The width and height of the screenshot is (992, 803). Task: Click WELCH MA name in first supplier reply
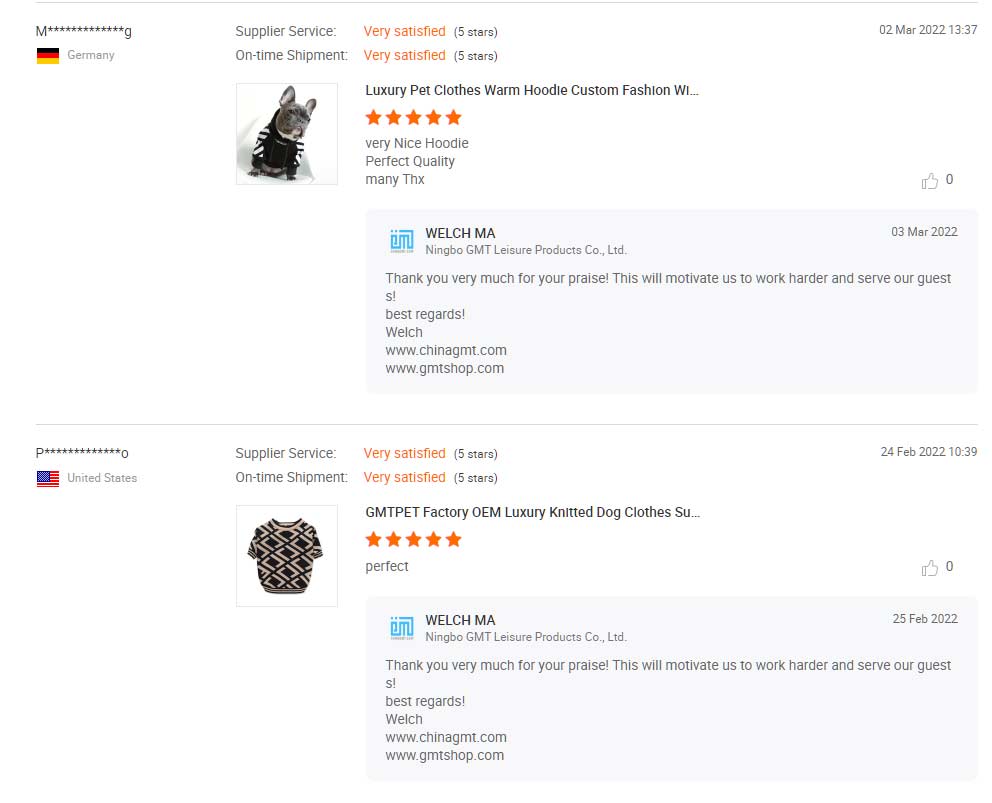tap(460, 234)
